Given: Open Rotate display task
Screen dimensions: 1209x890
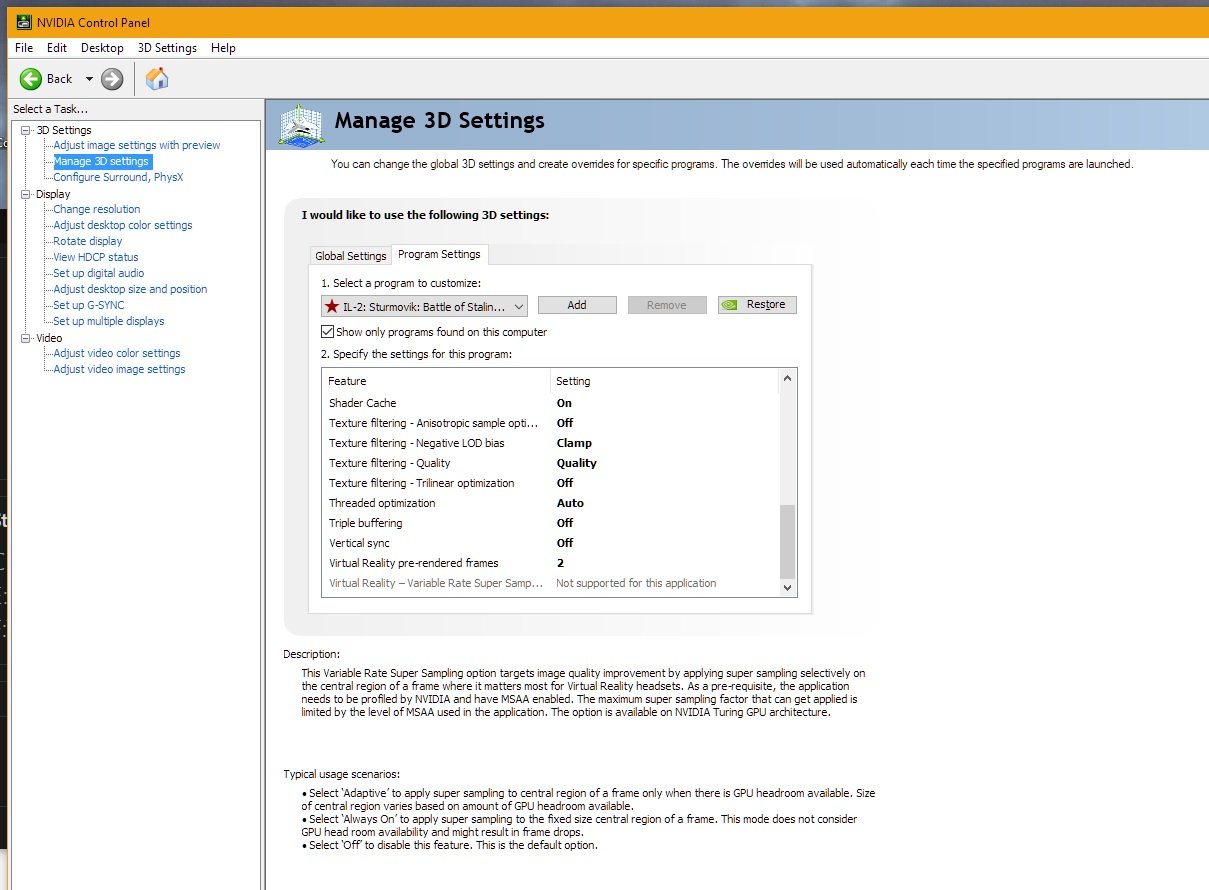Looking at the screenshot, I should [x=88, y=241].
